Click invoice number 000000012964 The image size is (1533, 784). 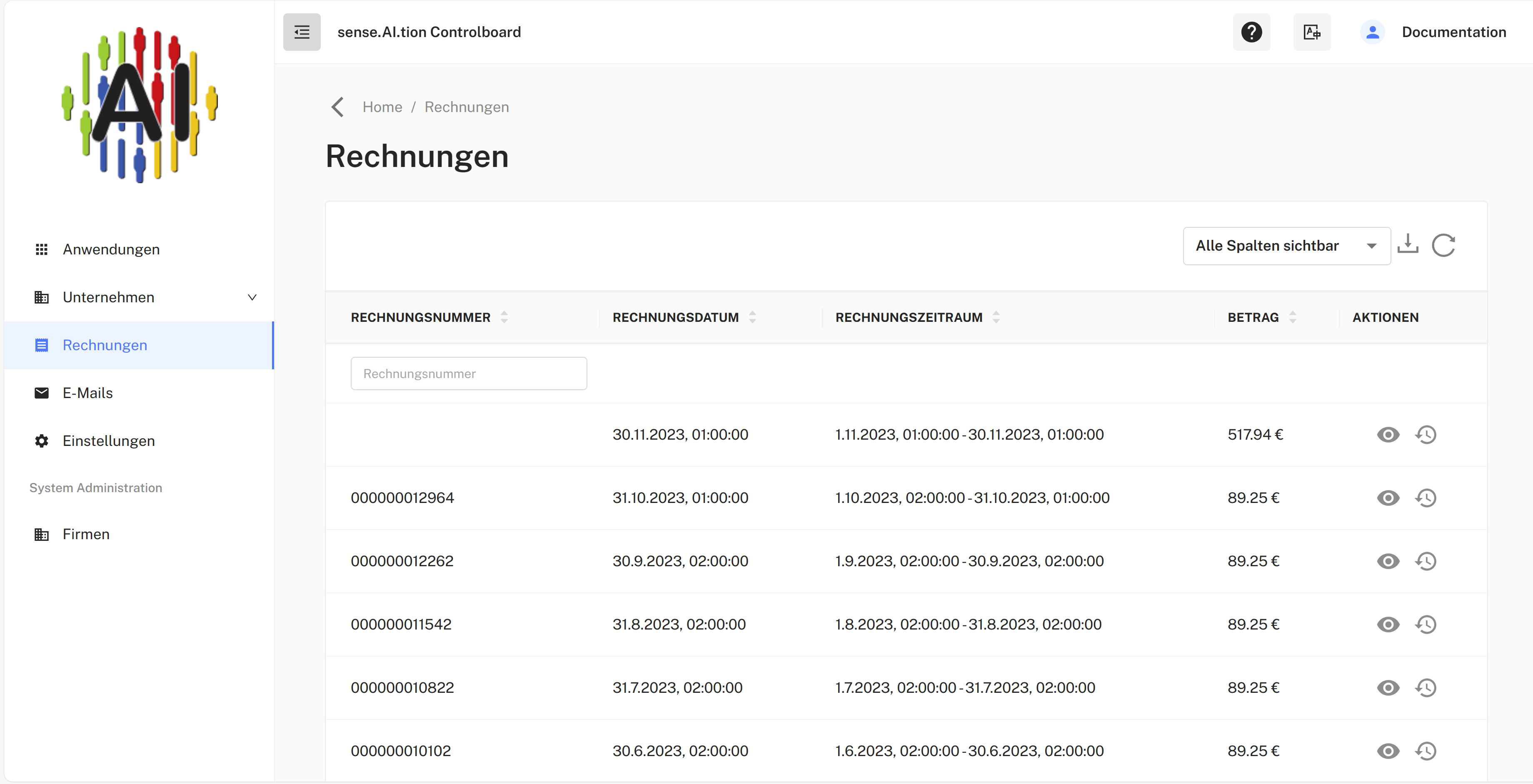pos(402,498)
